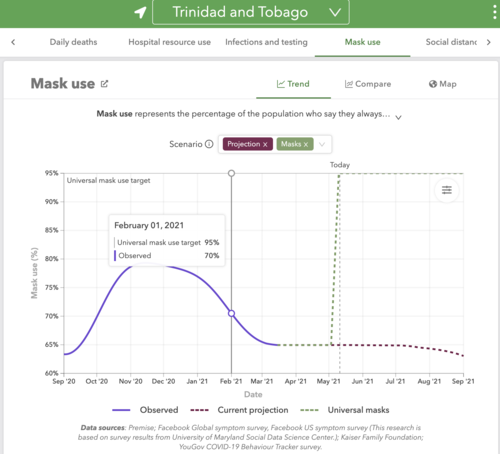Remove the Projection scenario tag

265,144
